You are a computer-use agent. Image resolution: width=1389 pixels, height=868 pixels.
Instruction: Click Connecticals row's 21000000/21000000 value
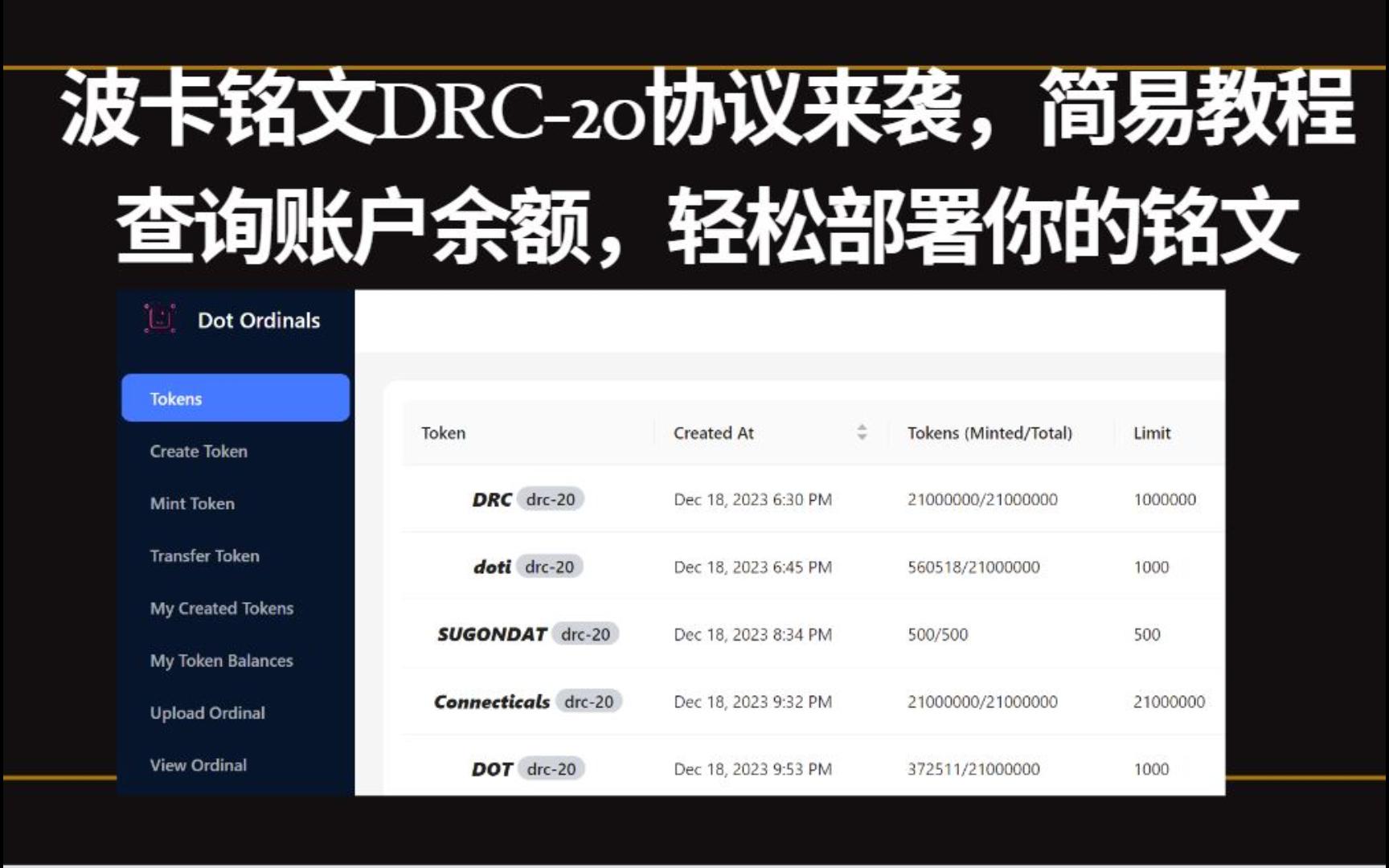coord(982,702)
